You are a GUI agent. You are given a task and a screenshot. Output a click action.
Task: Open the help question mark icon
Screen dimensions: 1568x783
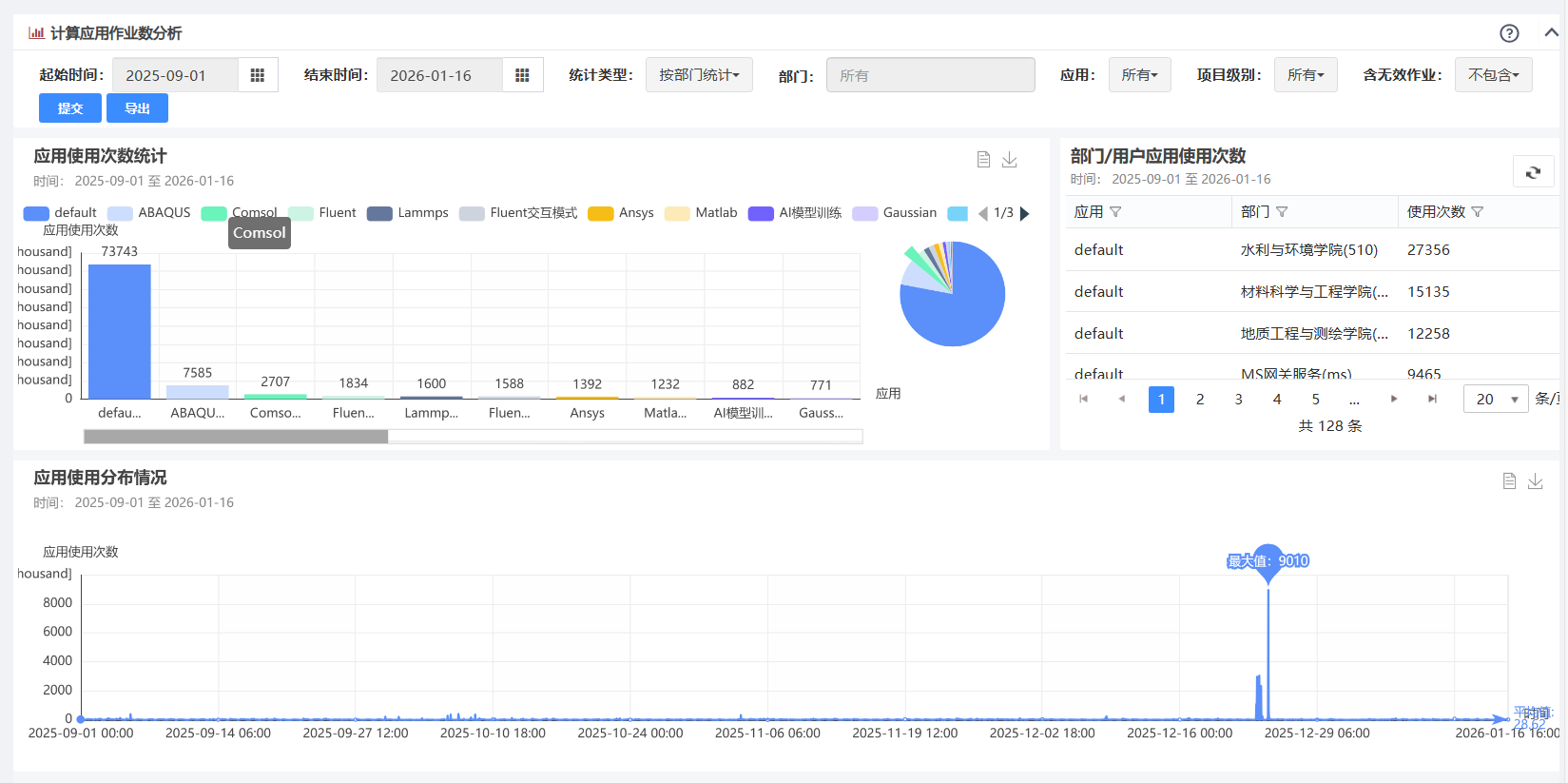1509,33
